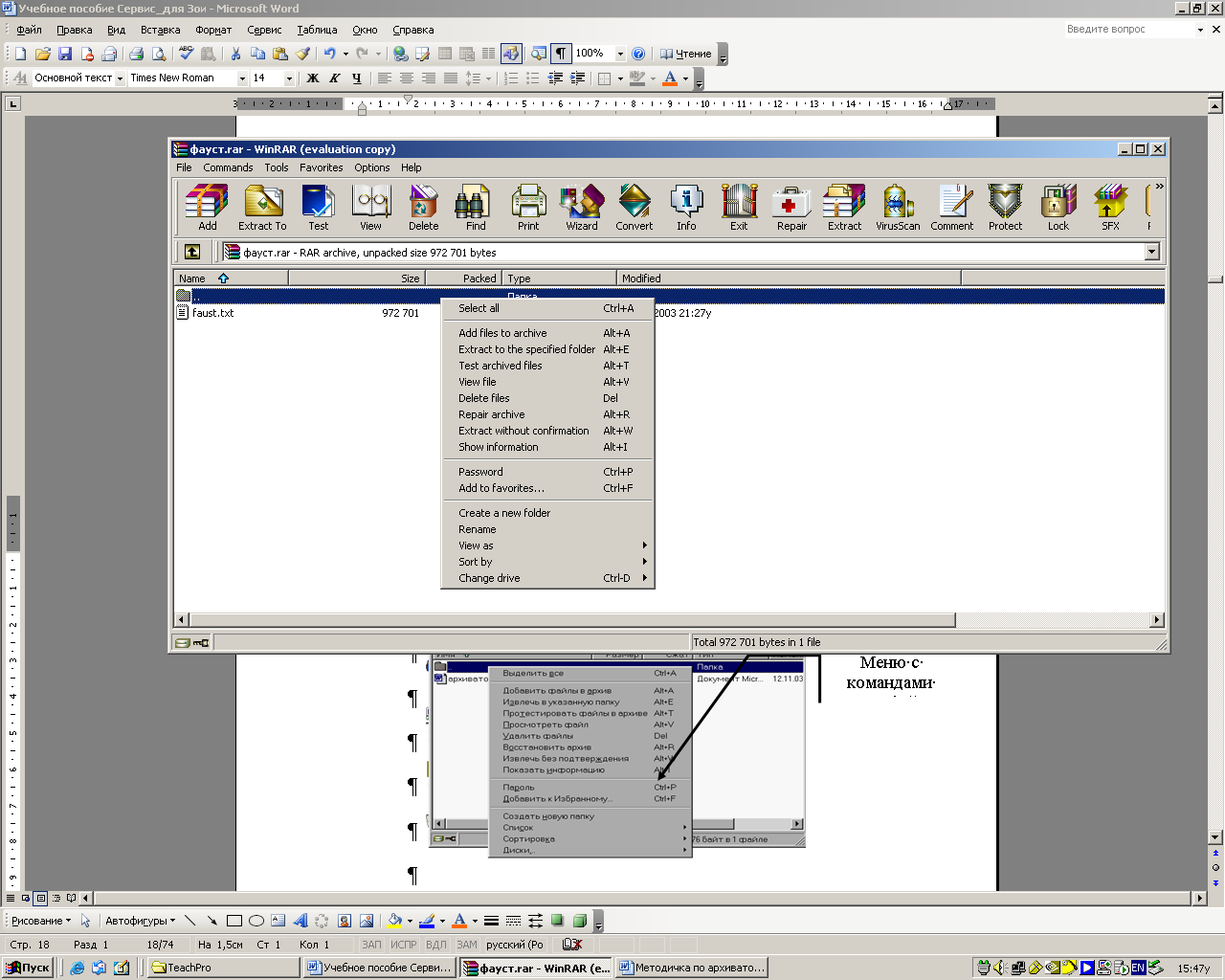Click the Чтение reading mode button
This screenshot has height=980, width=1225.
[x=686, y=54]
